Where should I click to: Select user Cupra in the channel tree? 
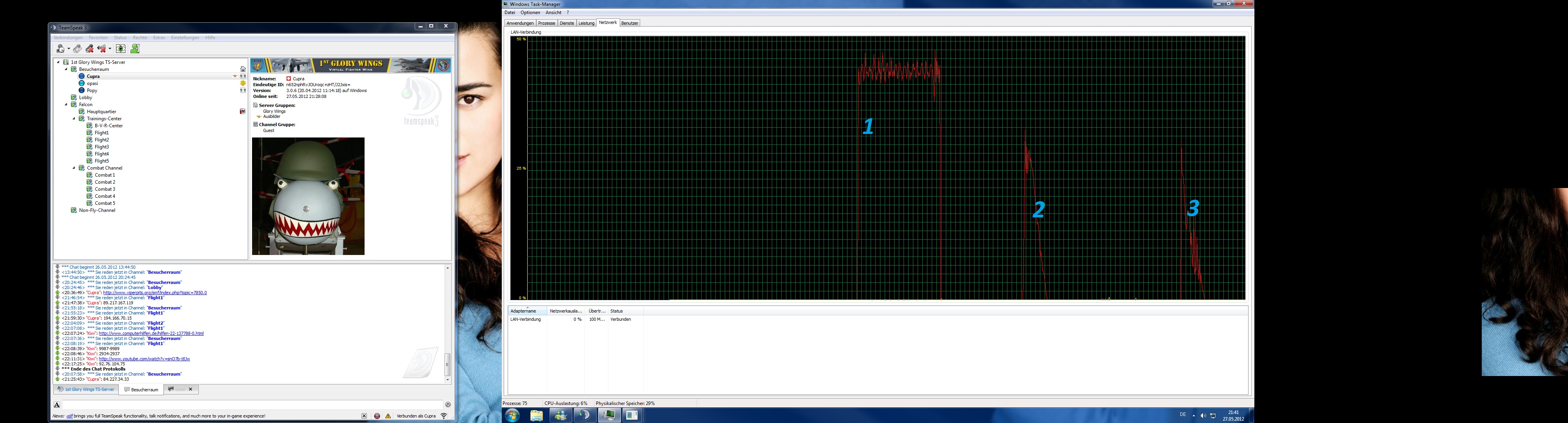[93, 77]
